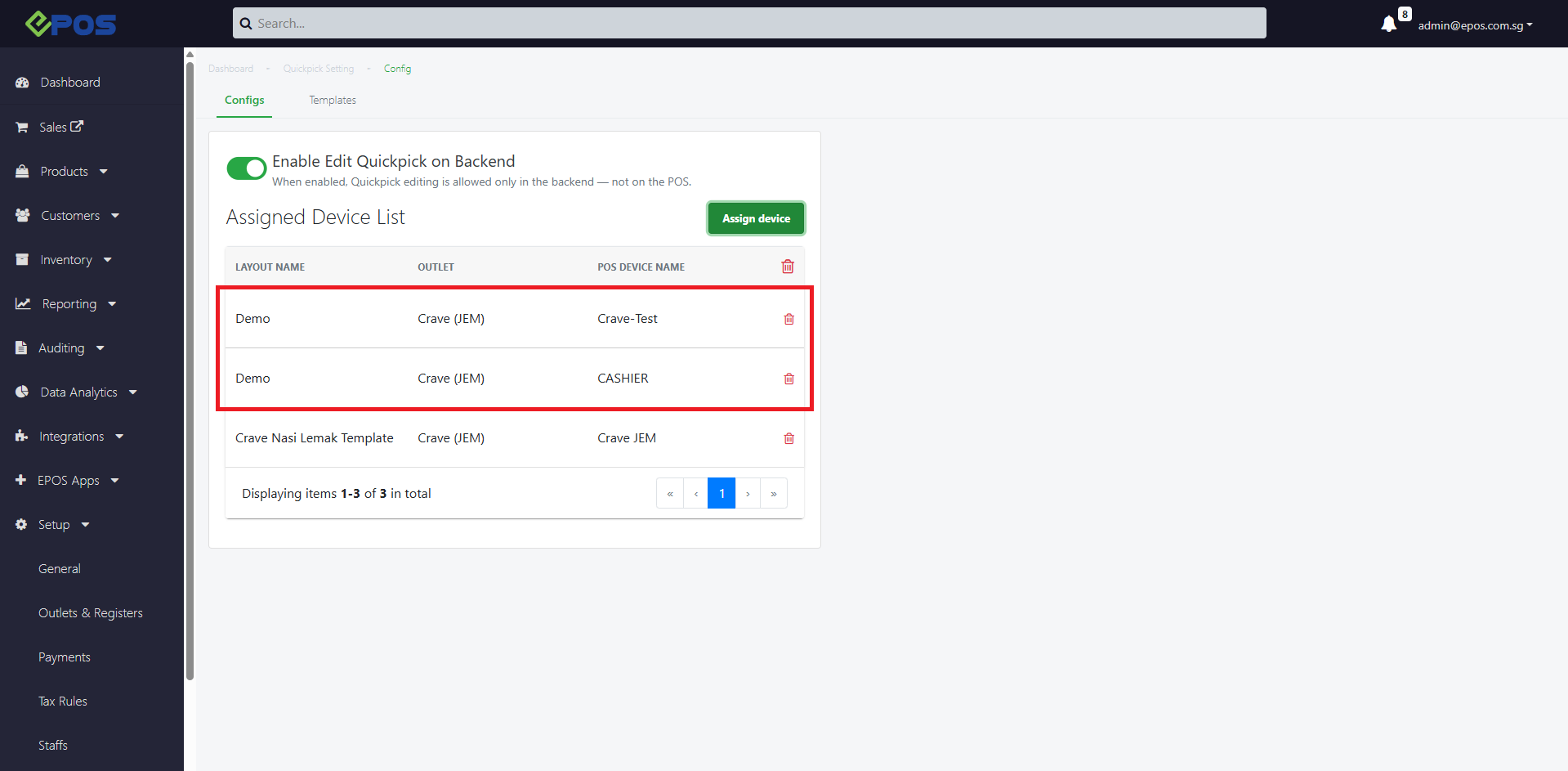Click the Dashboard gauge icon in sidebar

pyautogui.click(x=22, y=83)
